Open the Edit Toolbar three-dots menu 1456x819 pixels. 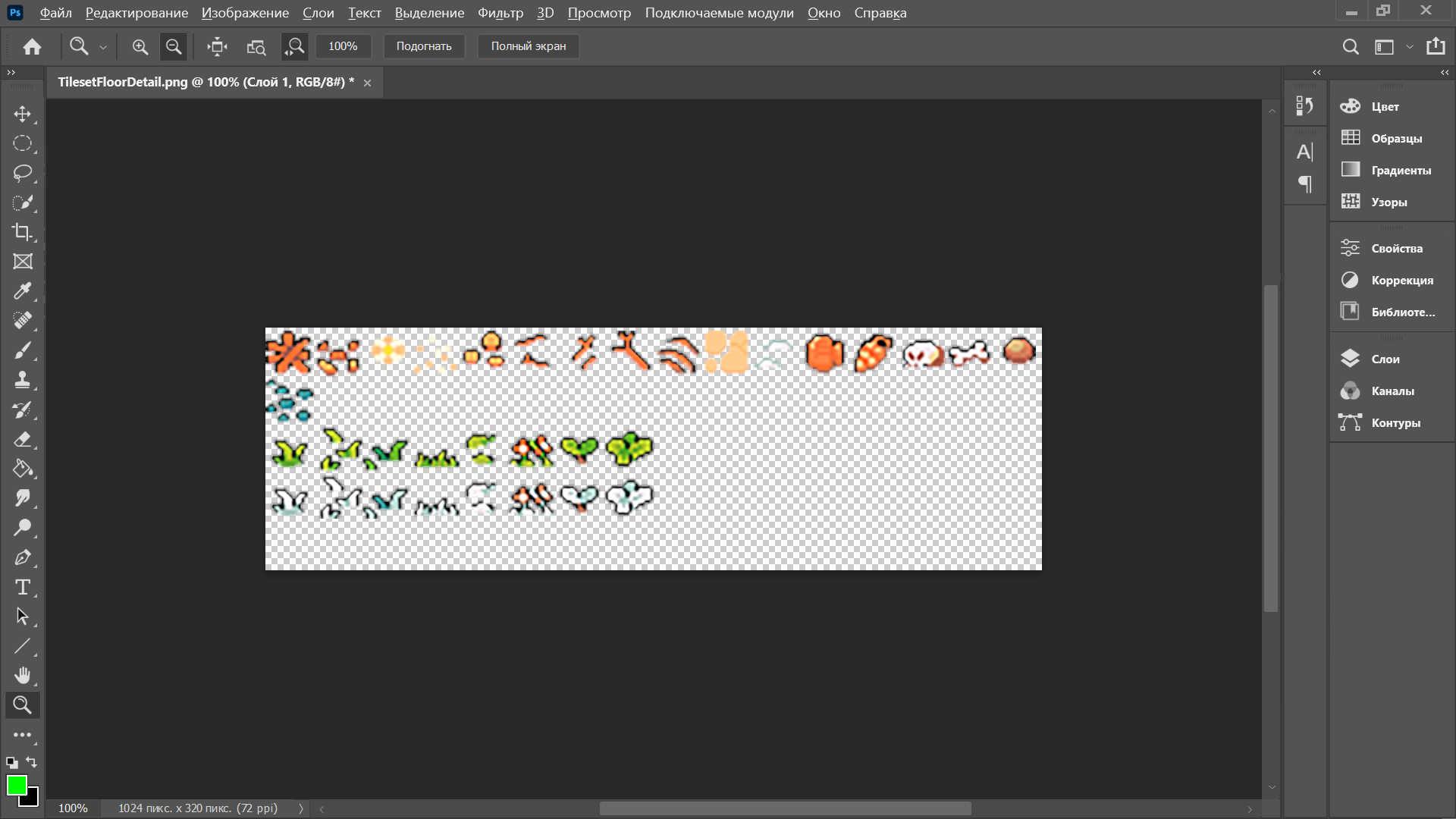pos(23,735)
